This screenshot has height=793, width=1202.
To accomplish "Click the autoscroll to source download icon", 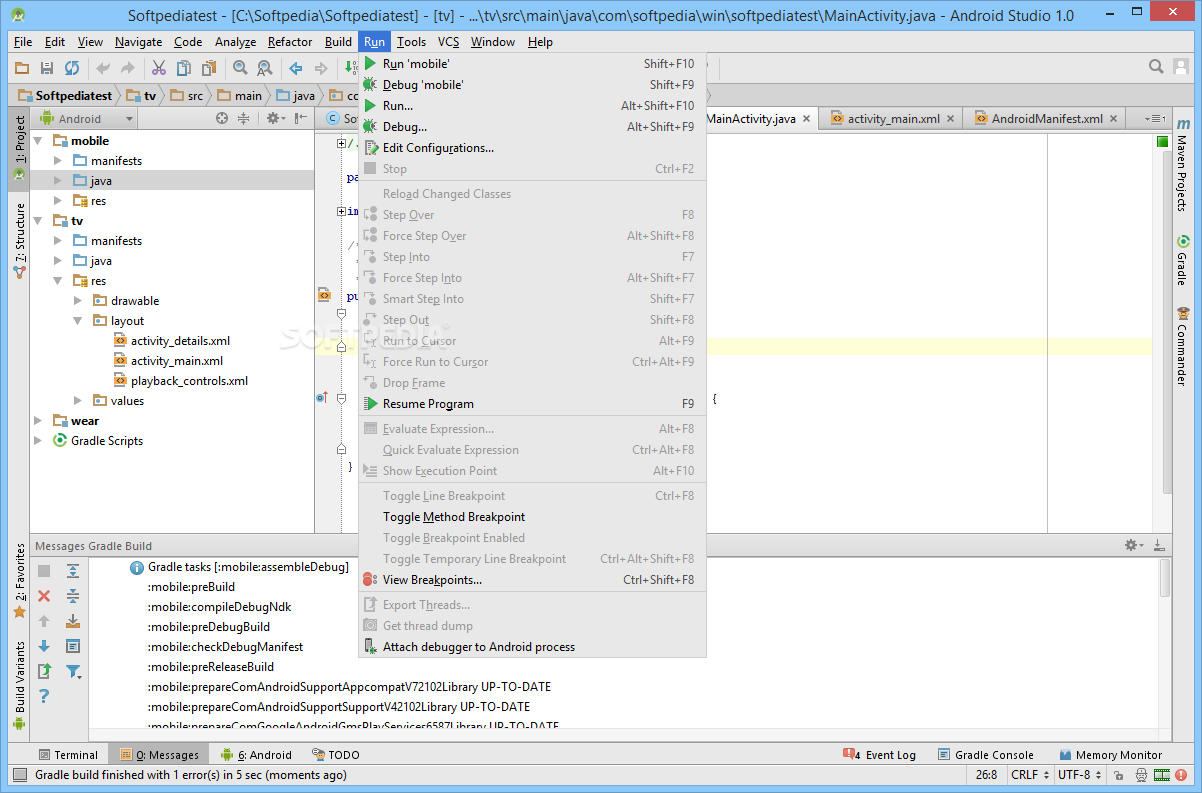I will [73, 621].
